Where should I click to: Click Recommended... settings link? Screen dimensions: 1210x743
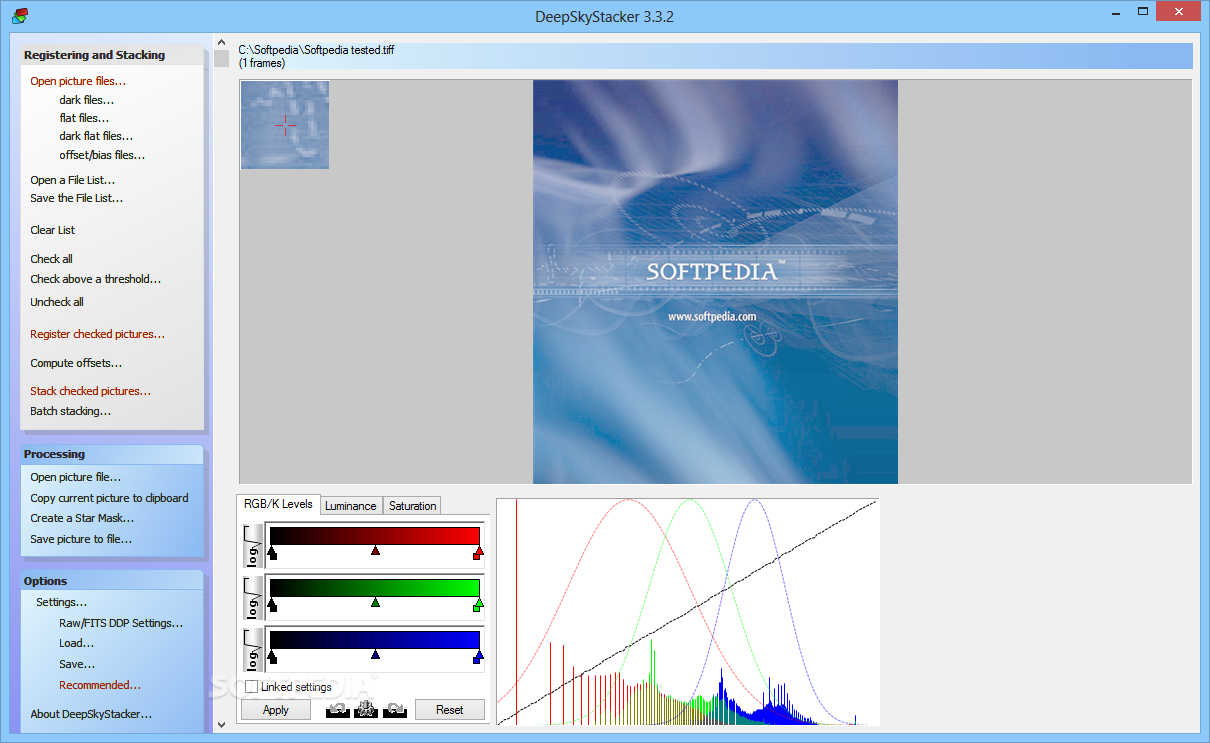pyautogui.click(x=100, y=685)
